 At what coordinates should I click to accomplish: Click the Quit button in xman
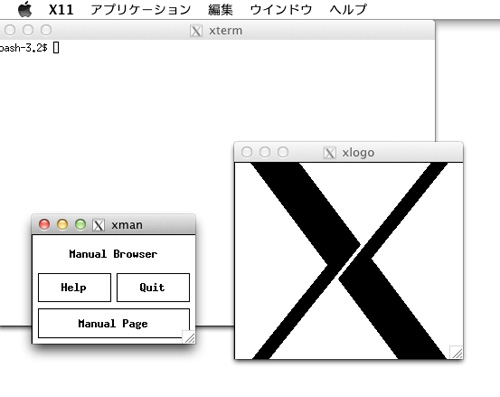(153, 287)
